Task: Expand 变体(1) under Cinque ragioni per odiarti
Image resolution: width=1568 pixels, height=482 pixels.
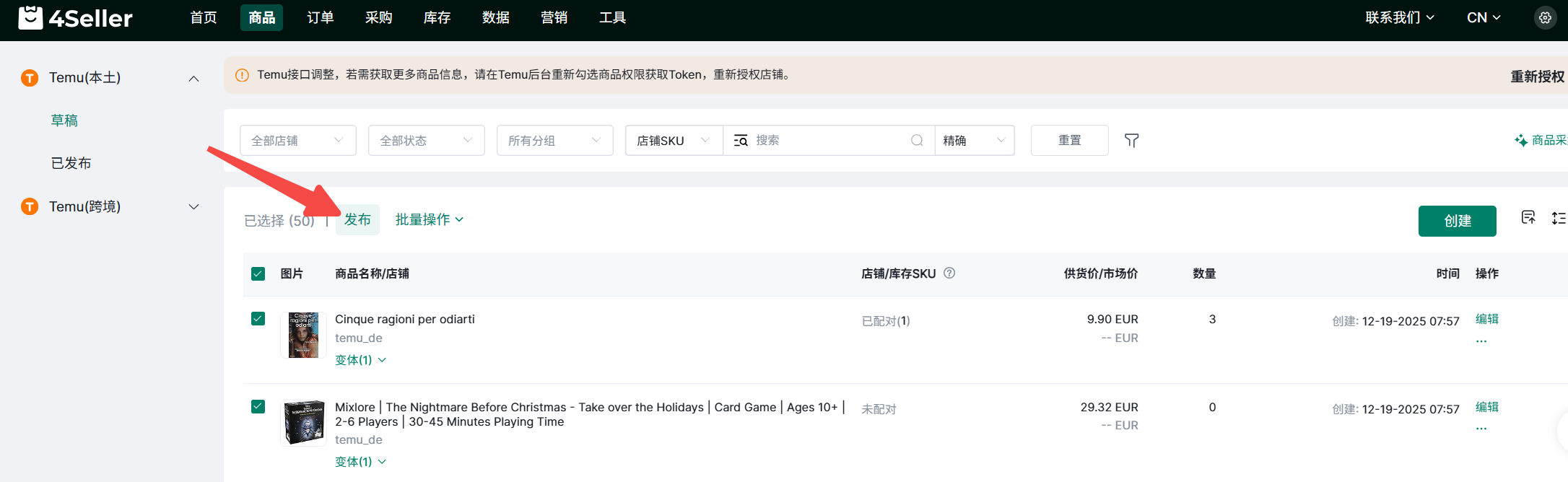Action: pyautogui.click(x=360, y=360)
